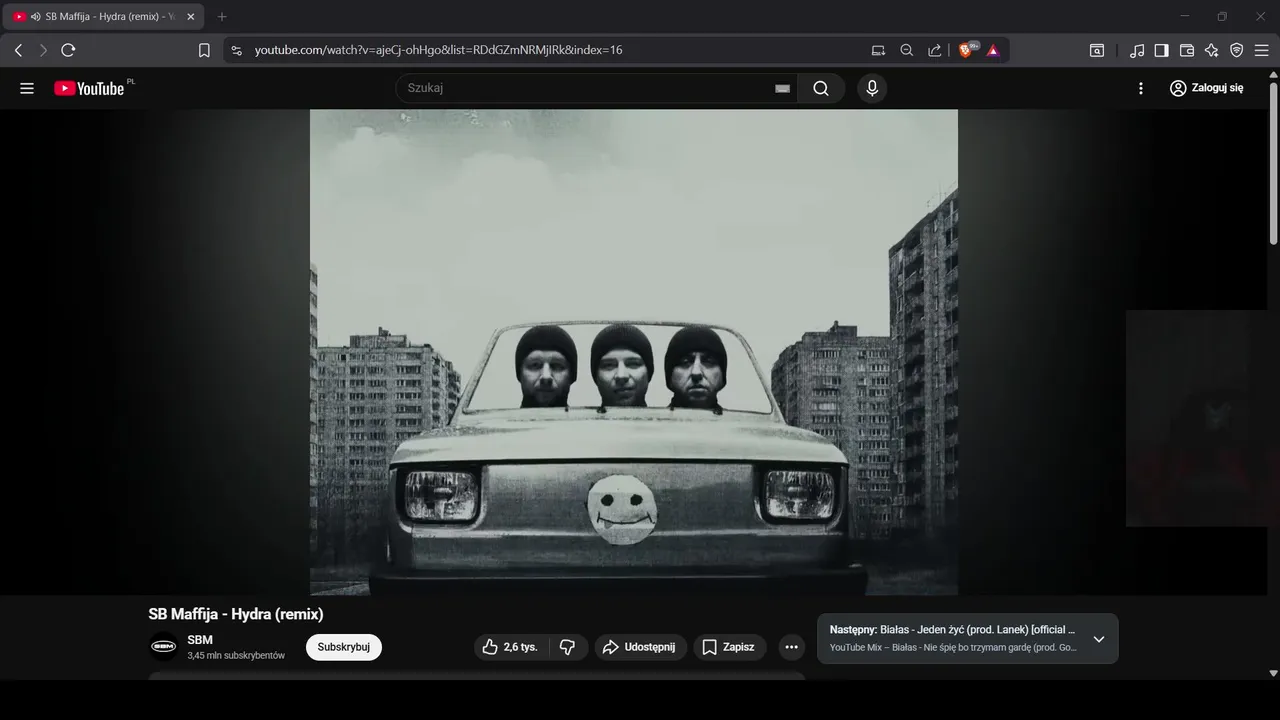Click the URL address bar text

(438, 50)
